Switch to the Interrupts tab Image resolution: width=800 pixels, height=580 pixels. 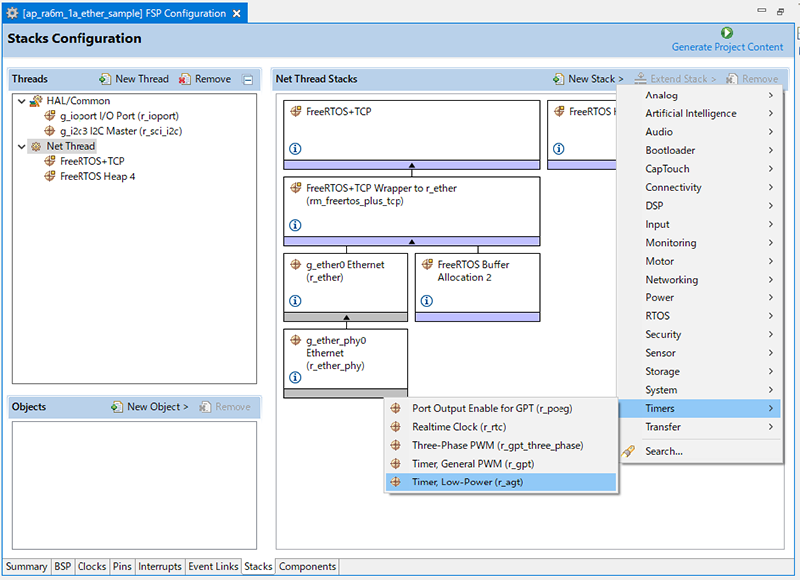click(160, 566)
